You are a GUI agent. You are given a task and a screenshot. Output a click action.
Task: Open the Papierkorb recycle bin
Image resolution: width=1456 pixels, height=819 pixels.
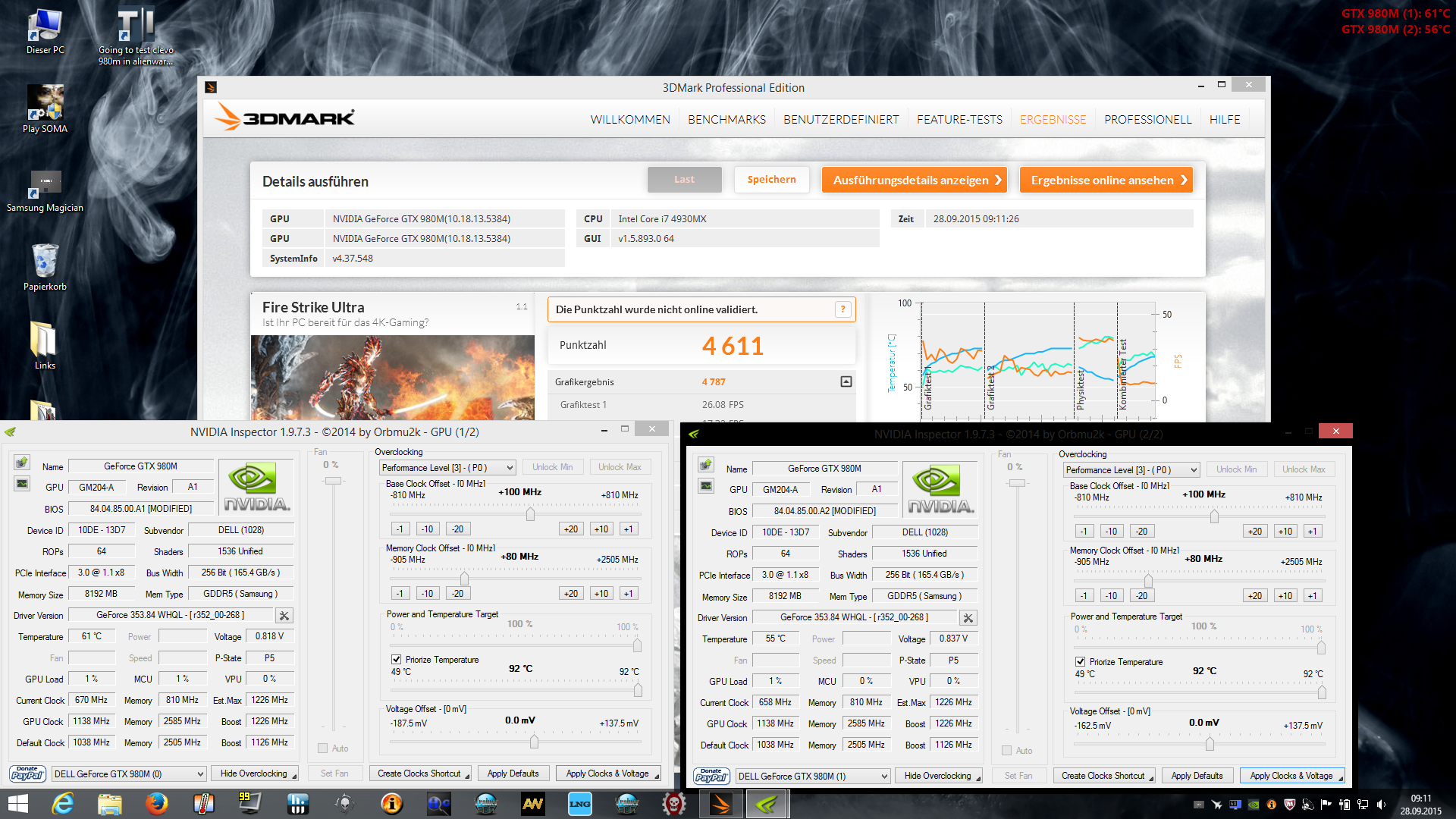pos(45,267)
